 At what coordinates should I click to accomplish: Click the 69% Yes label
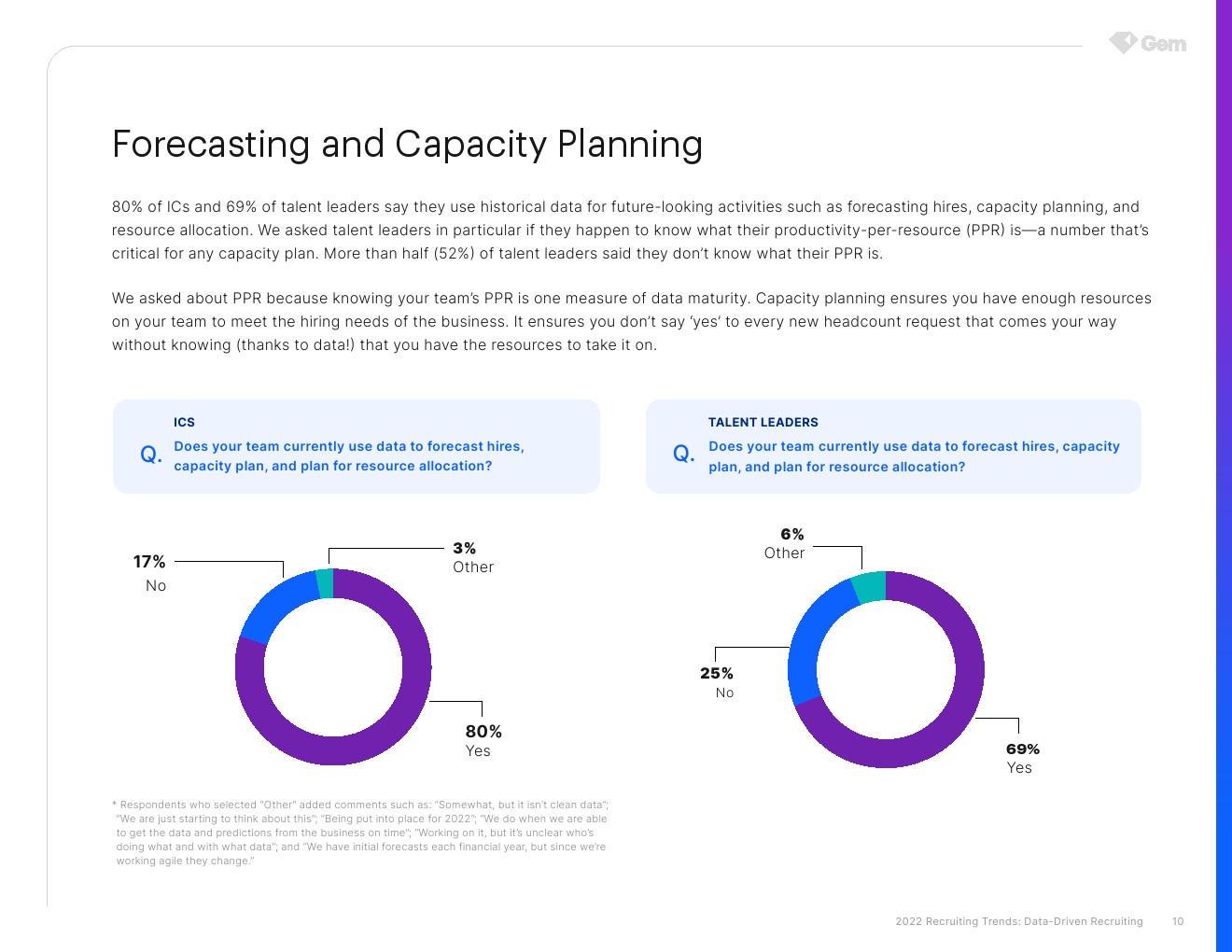pyautogui.click(x=1023, y=758)
